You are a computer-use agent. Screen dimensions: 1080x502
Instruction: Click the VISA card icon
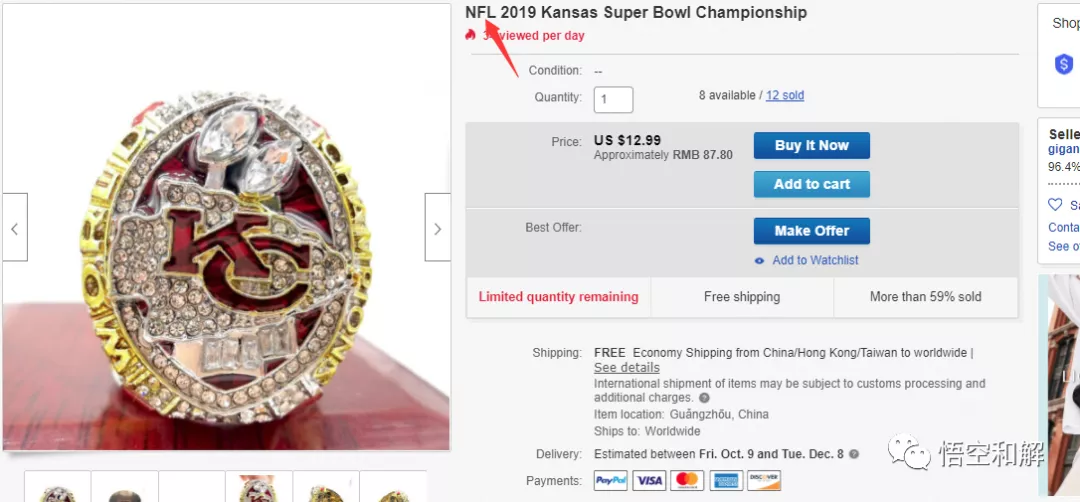click(649, 481)
